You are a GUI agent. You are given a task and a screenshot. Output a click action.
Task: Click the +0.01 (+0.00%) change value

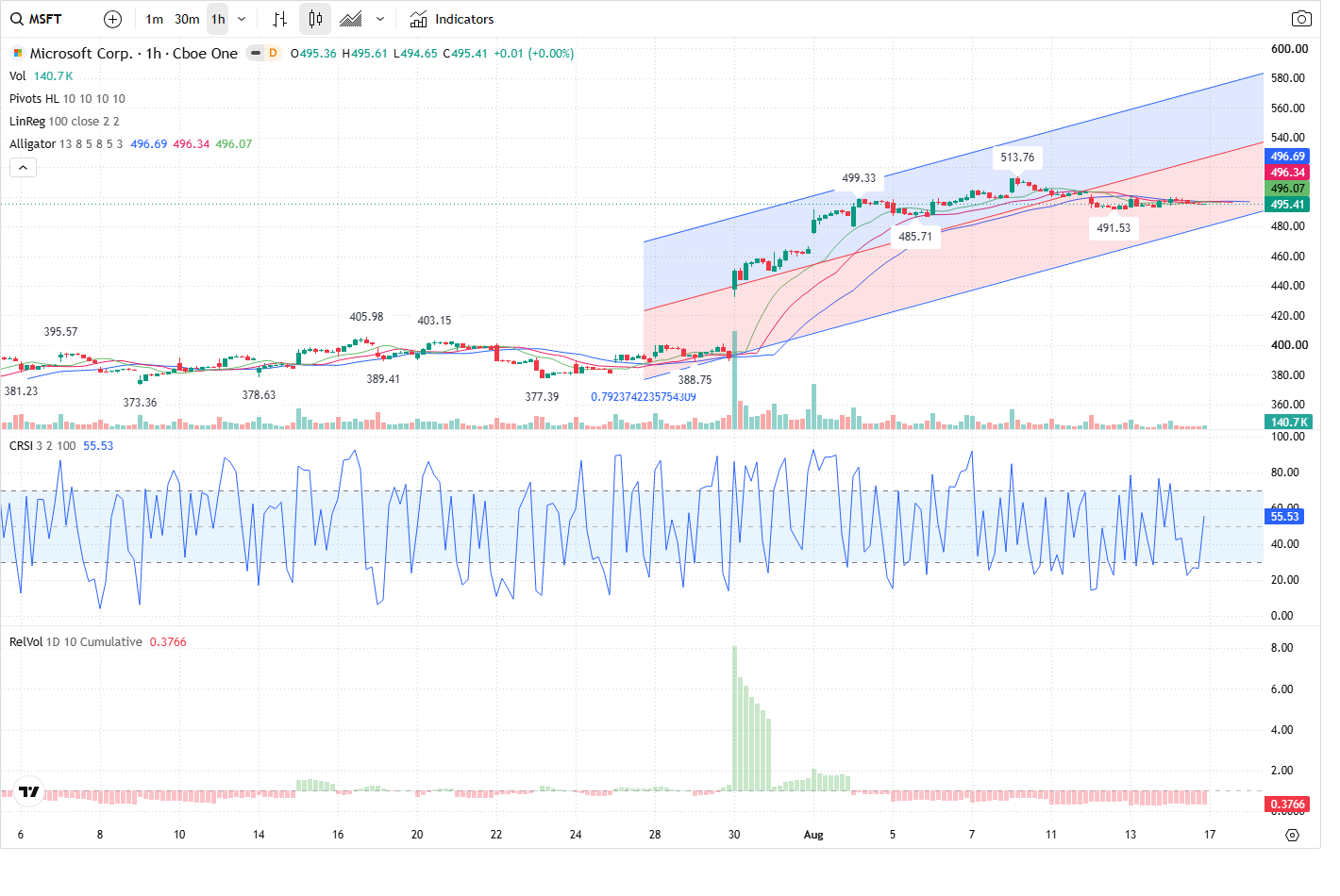[x=533, y=54]
